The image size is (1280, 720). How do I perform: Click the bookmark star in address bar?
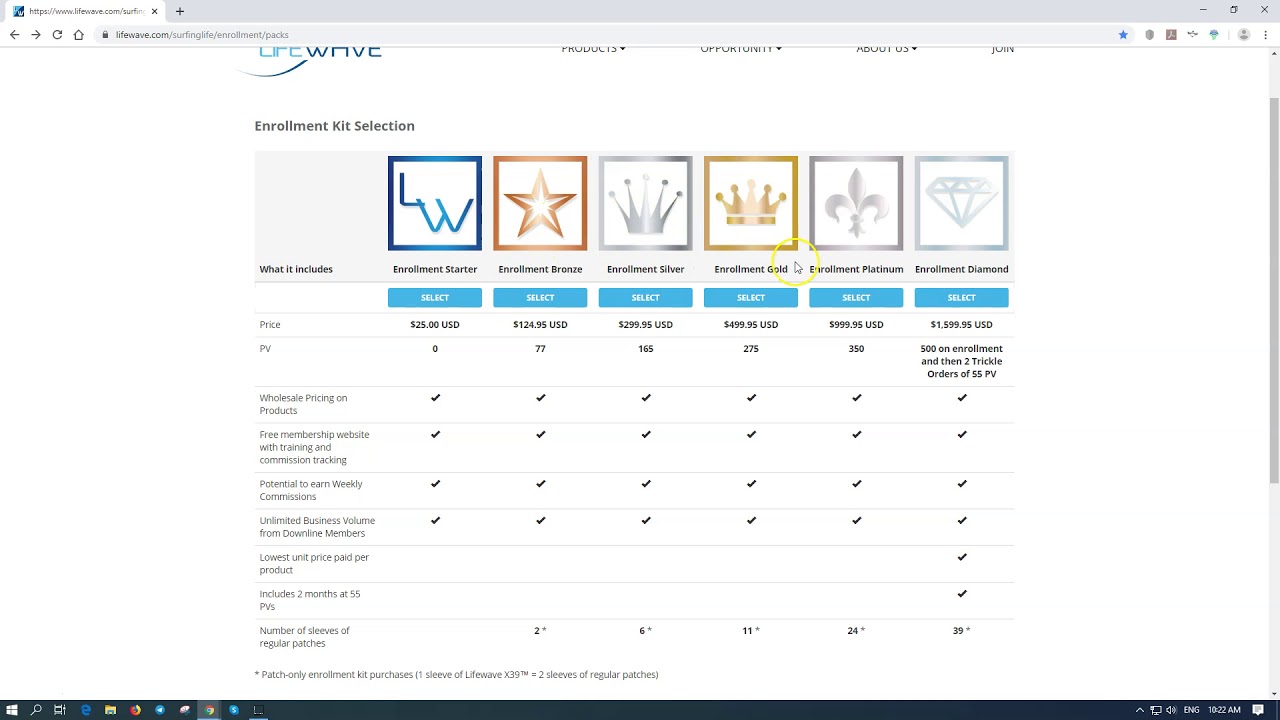coord(1123,34)
